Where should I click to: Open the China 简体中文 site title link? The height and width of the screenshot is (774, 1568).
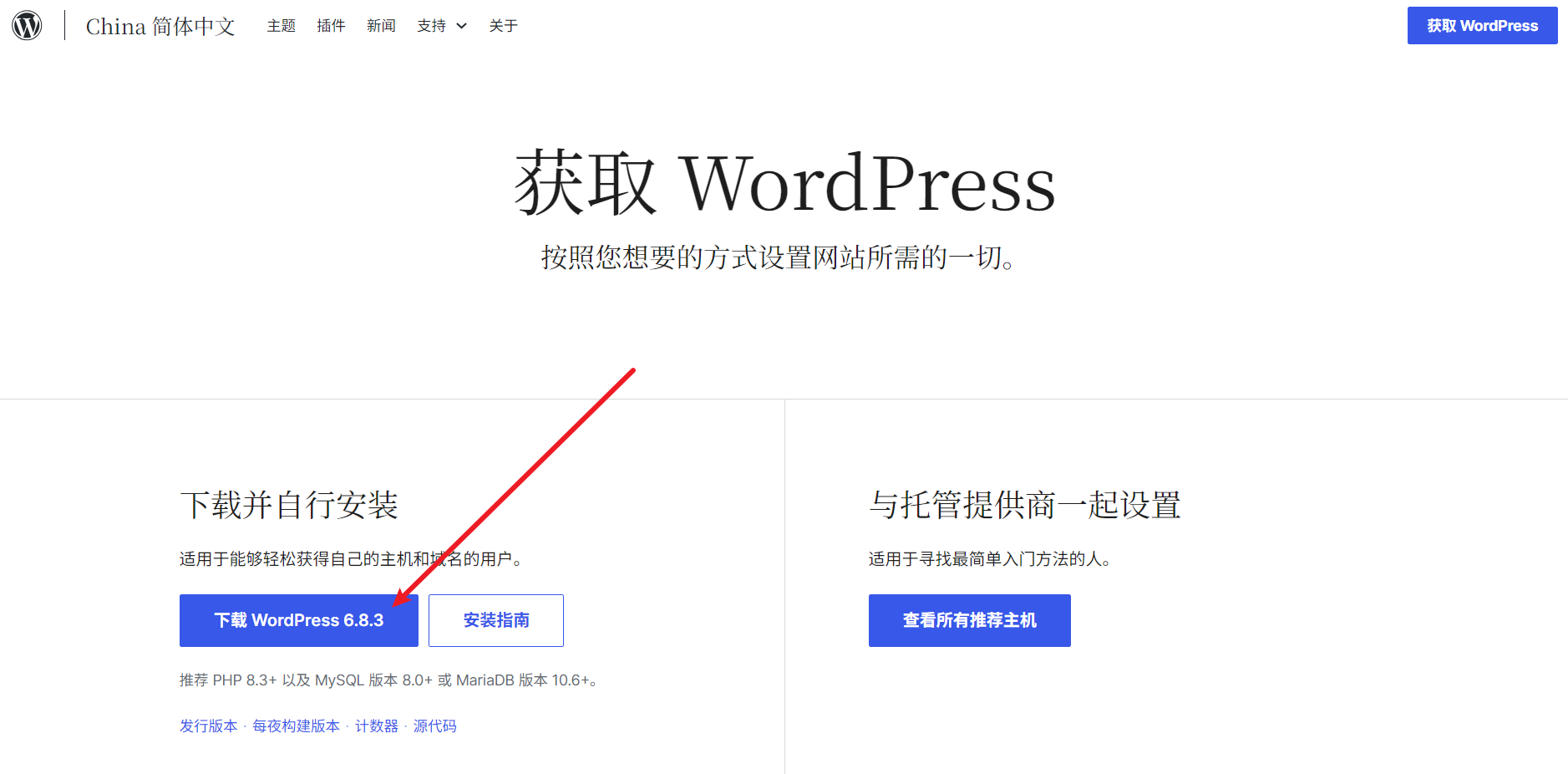(160, 27)
